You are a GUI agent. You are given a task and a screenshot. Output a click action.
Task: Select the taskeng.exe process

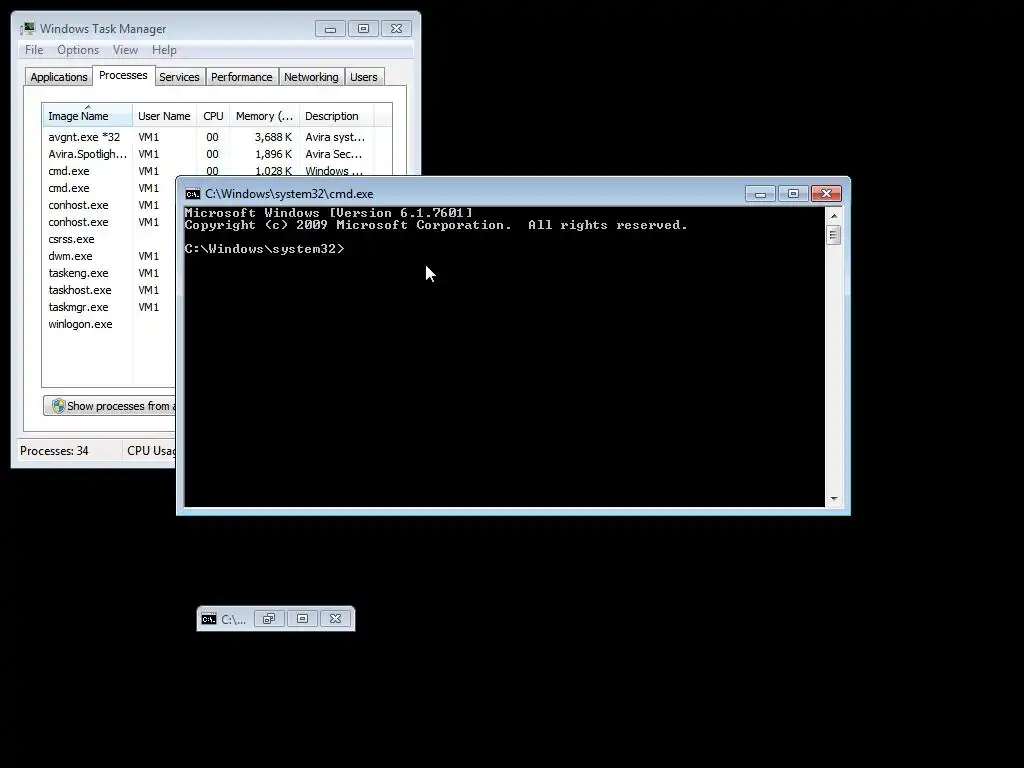point(78,273)
